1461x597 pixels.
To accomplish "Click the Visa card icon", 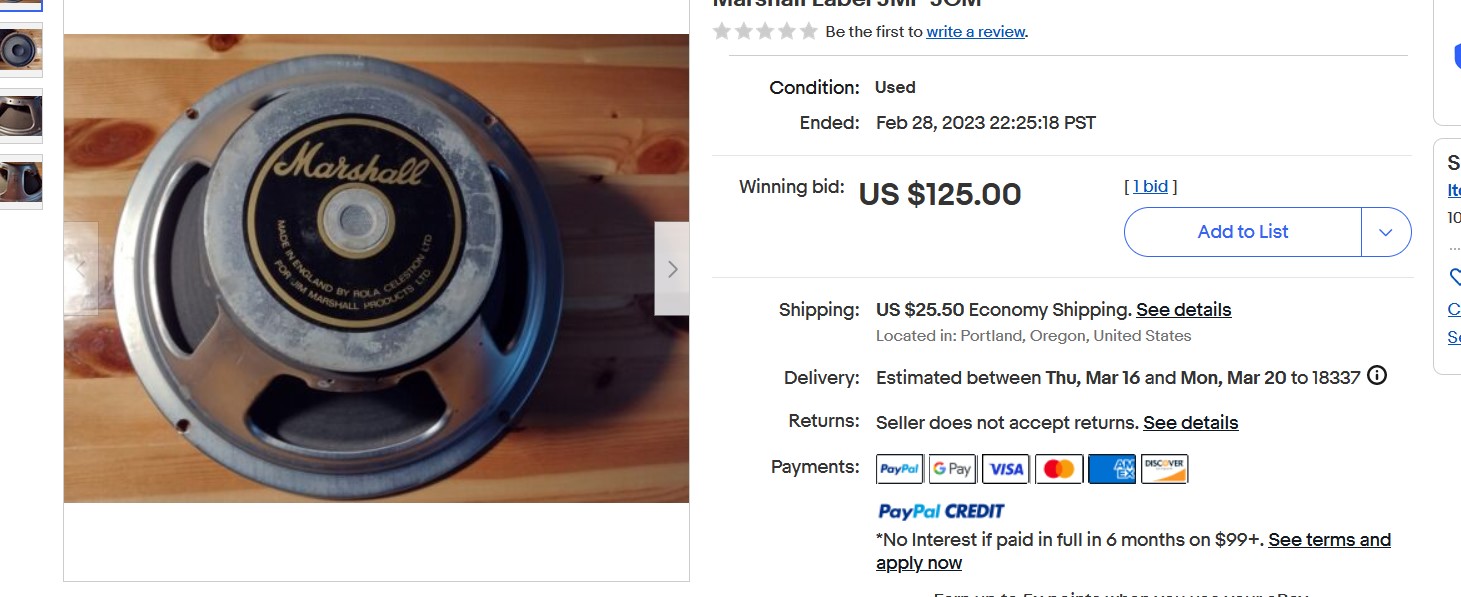I will [x=1006, y=468].
